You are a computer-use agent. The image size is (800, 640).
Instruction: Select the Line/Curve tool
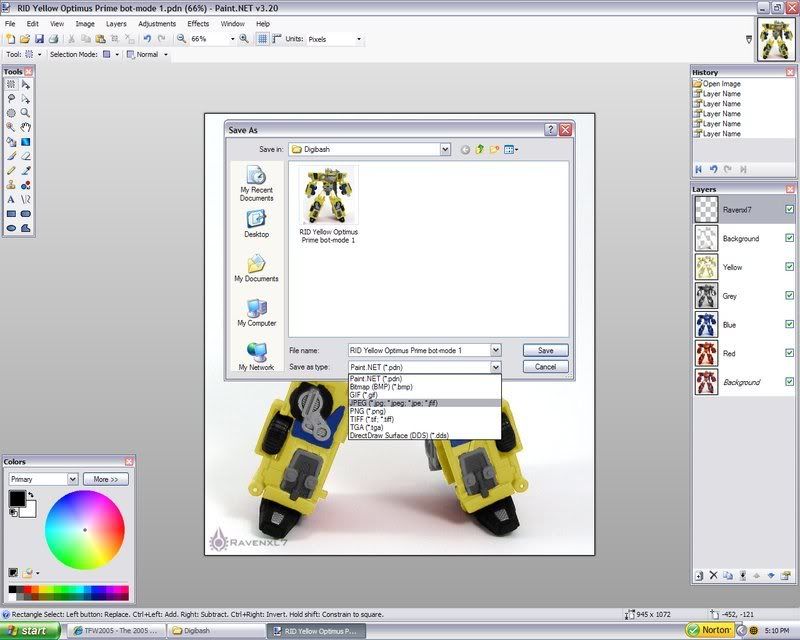click(26, 199)
